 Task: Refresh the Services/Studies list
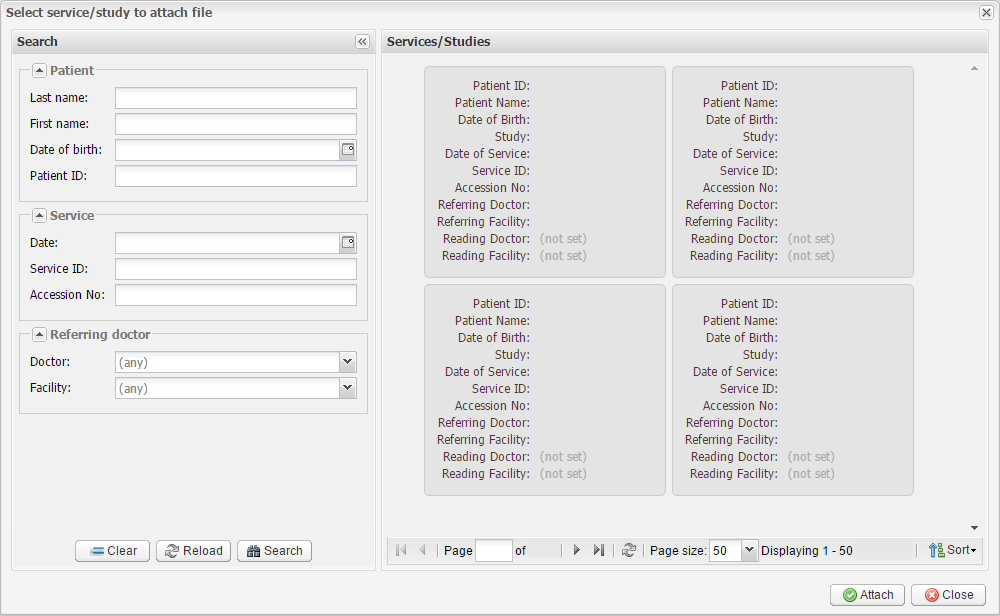tap(629, 550)
